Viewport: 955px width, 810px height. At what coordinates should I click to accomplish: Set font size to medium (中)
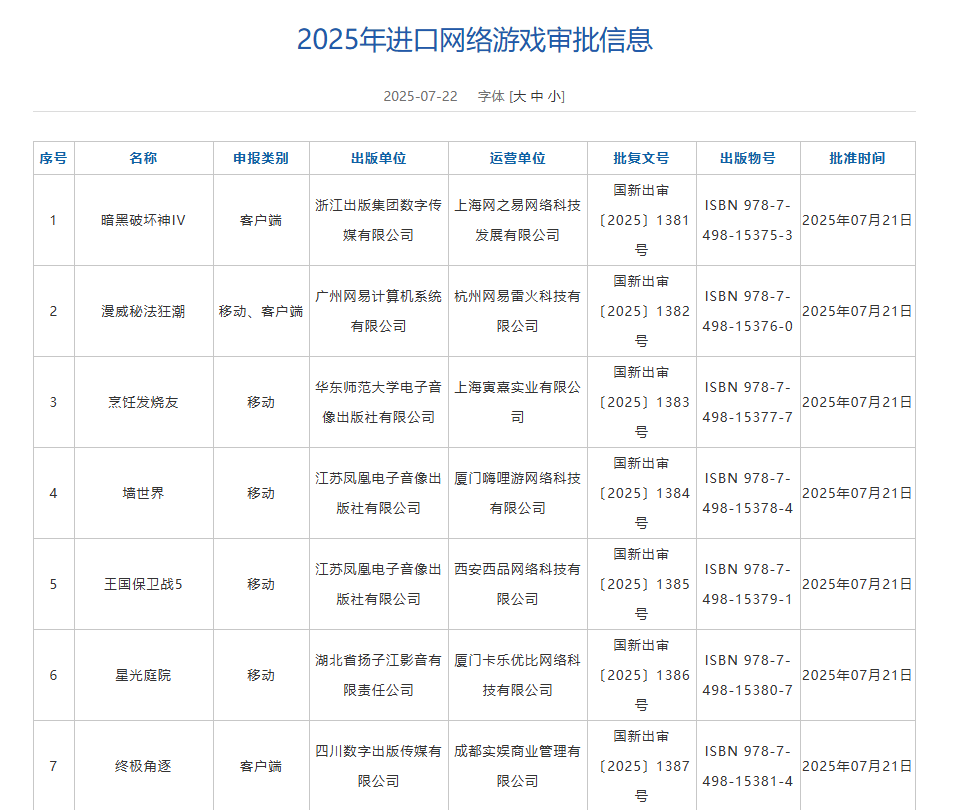[537, 96]
